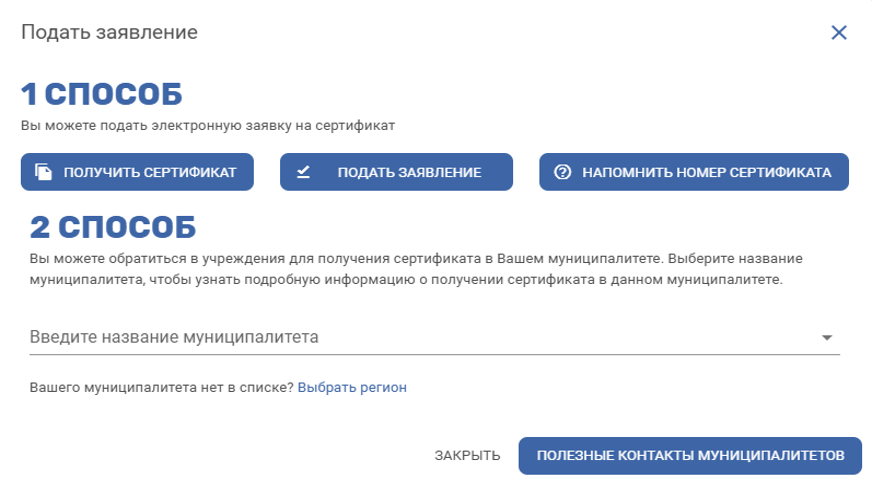Screen dimensions: 872x481
Task: Click the 1 СПОСОБ heading
Action: click(x=102, y=95)
